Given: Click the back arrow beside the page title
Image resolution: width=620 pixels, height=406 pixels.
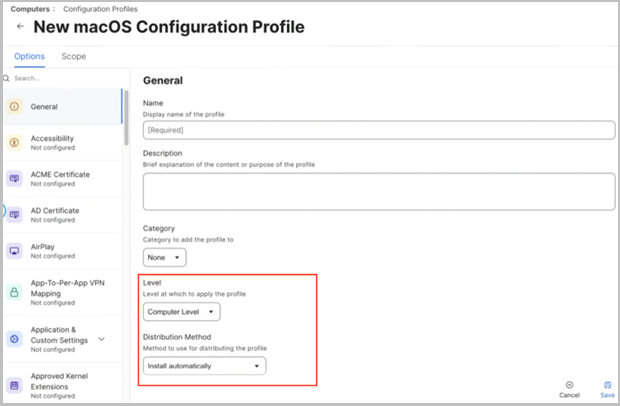Looking at the screenshot, I should (20, 26).
